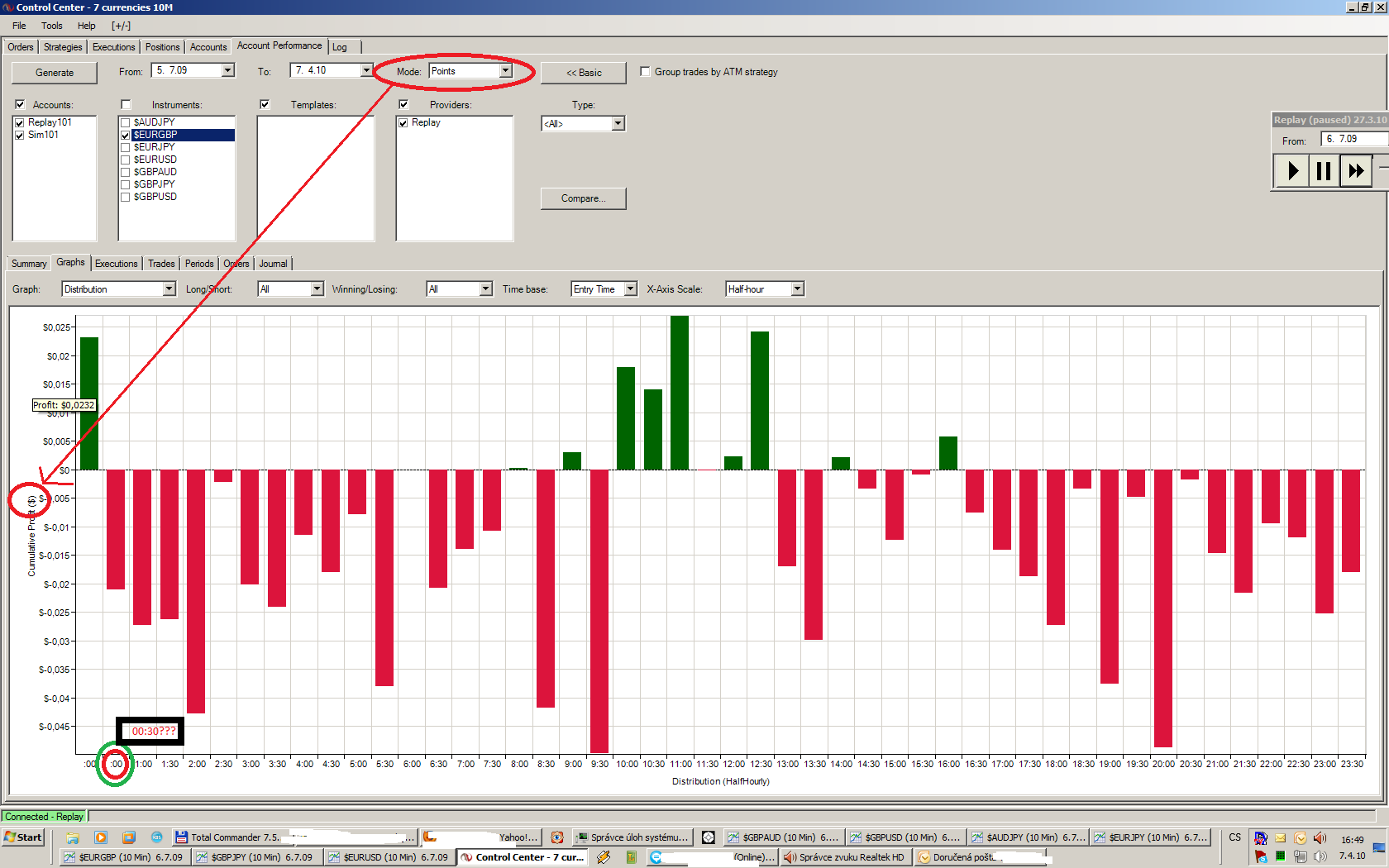Click the Generate button
The height and width of the screenshot is (868, 1389).
point(55,73)
